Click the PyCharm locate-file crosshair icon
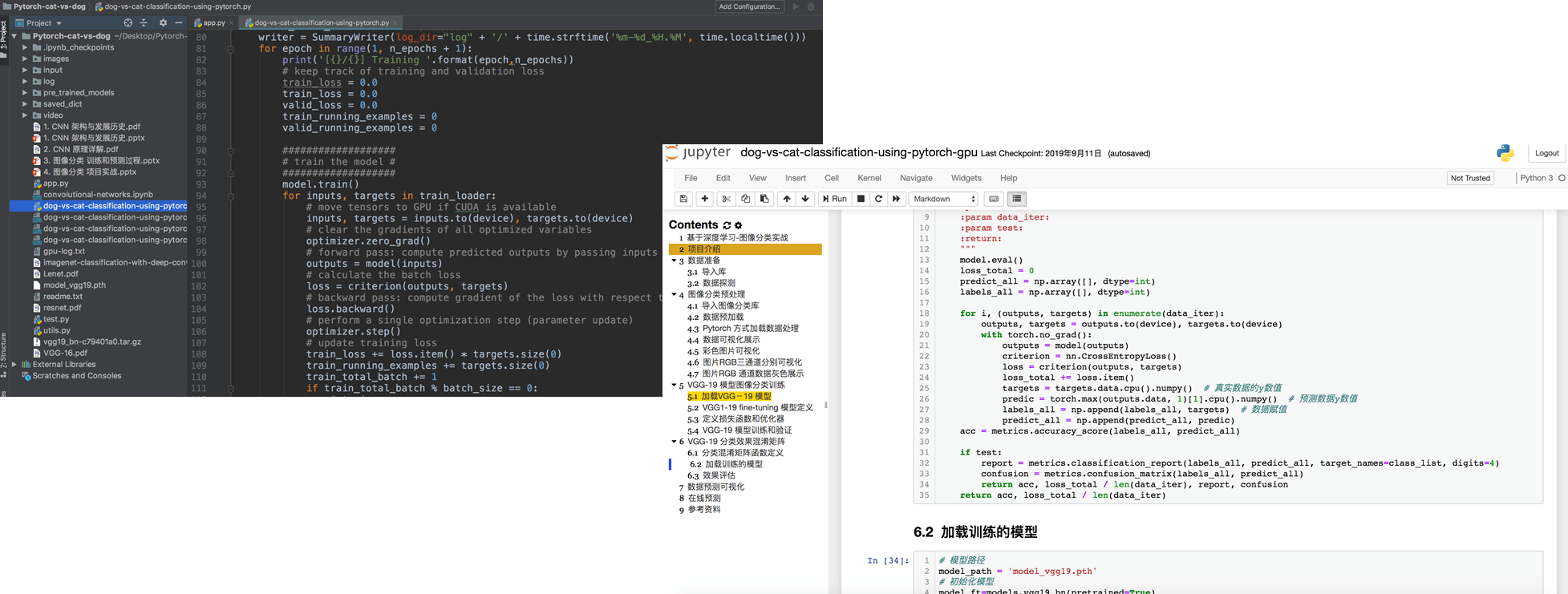The image size is (1568, 594). [x=128, y=23]
